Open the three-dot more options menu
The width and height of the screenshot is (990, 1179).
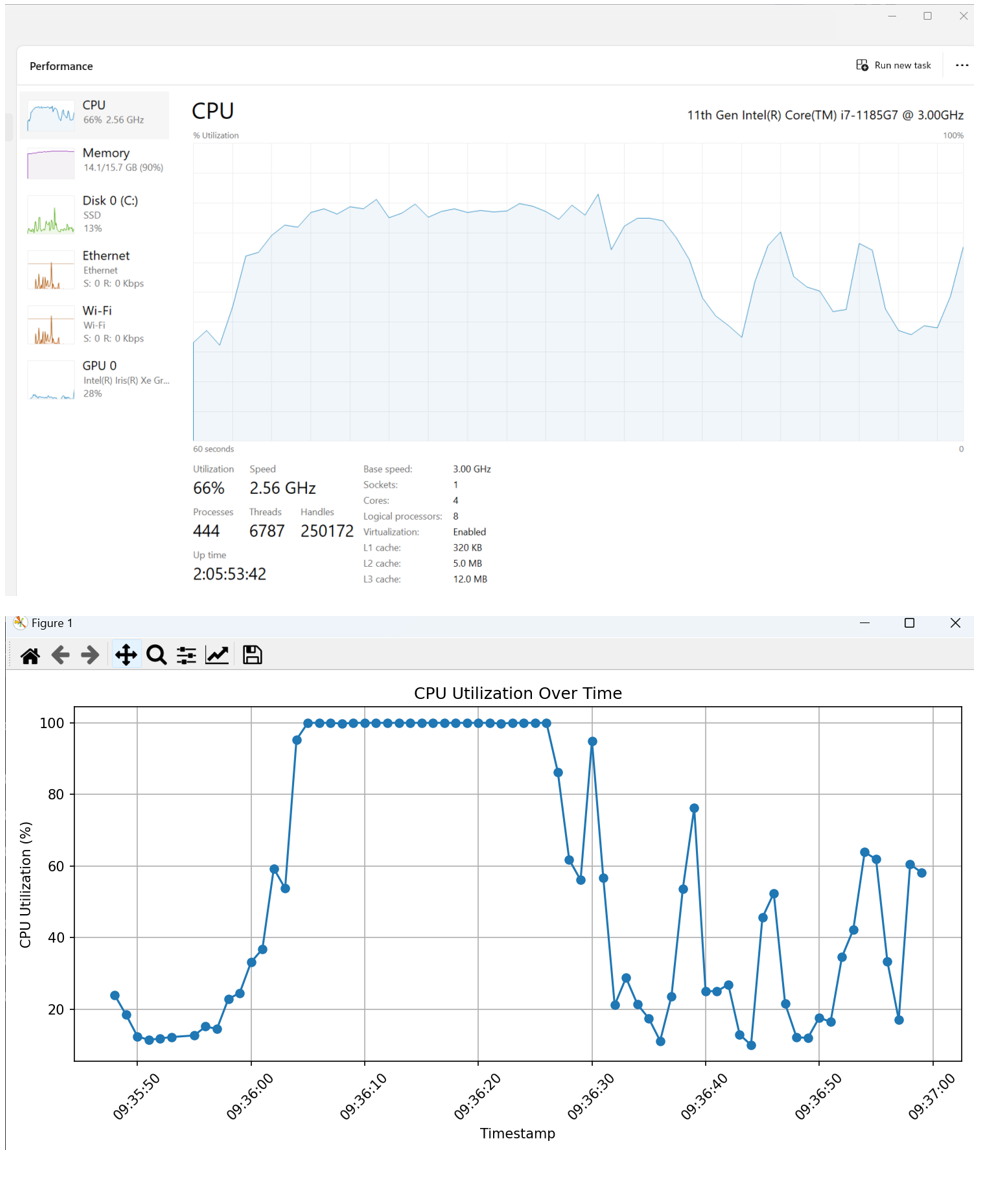point(961,65)
